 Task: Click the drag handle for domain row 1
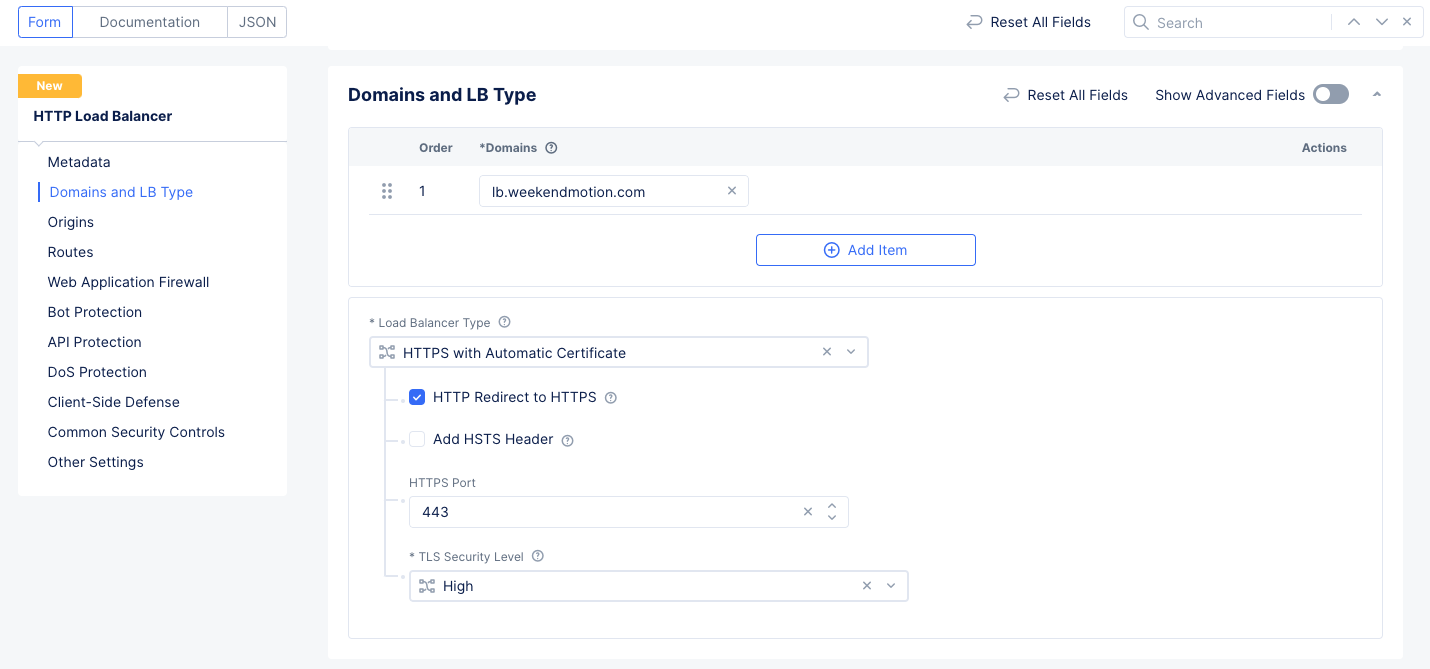coord(387,191)
